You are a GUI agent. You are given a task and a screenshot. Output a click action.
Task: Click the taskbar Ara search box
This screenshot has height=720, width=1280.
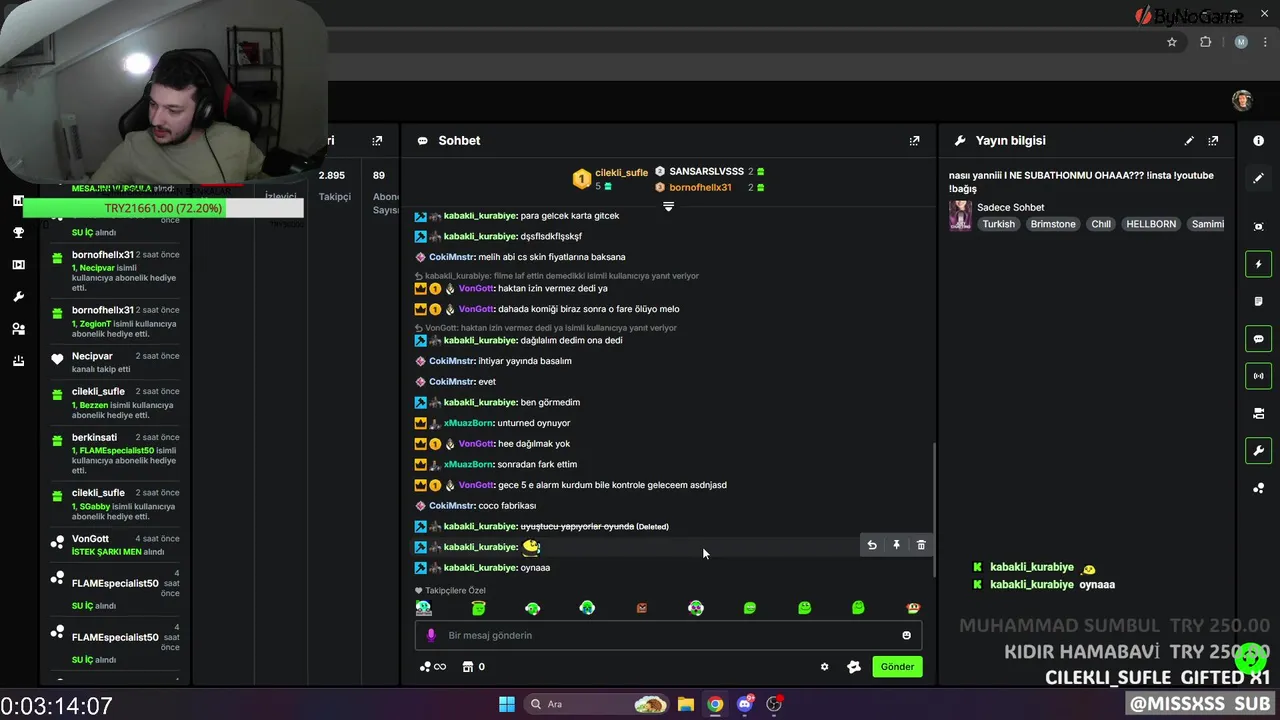pyautogui.click(x=598, y=704)
